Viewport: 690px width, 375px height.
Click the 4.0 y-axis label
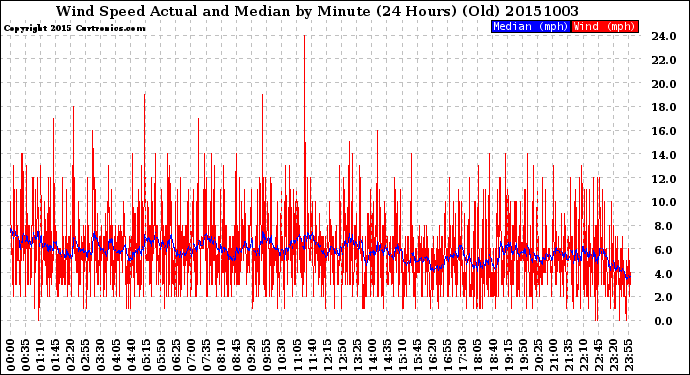664,274
